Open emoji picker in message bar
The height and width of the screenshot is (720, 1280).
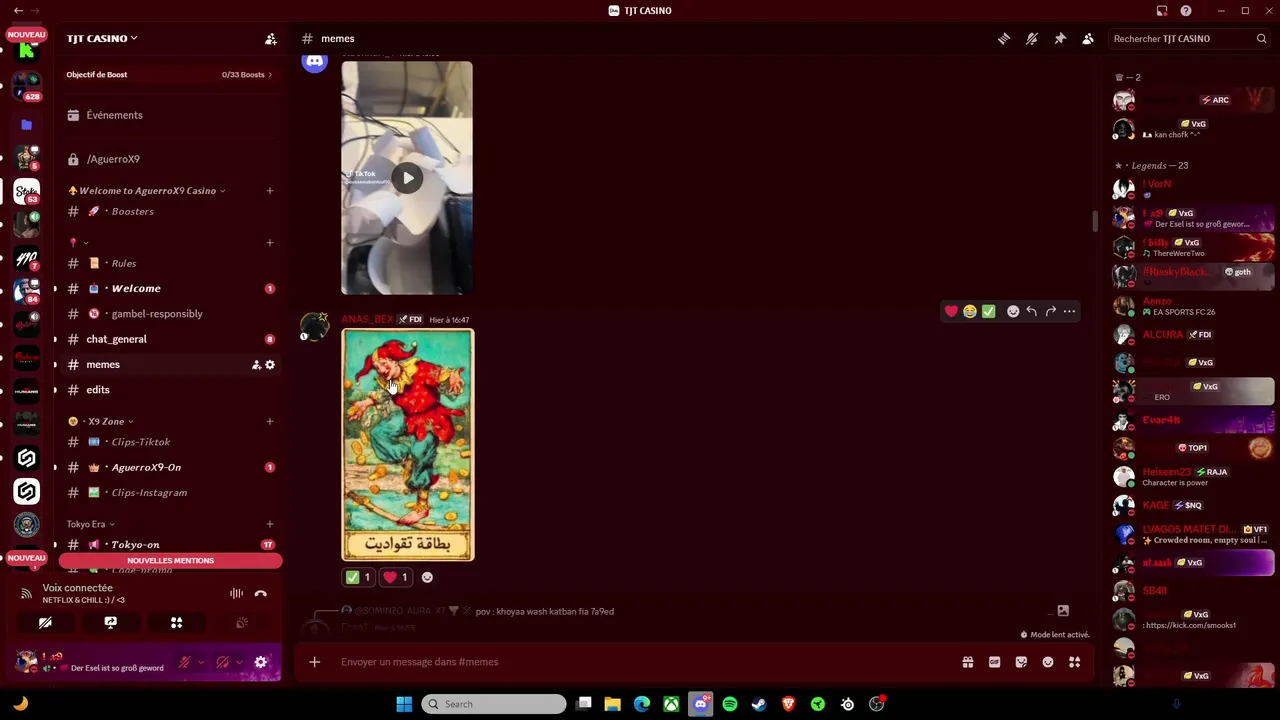(1048, 662)
